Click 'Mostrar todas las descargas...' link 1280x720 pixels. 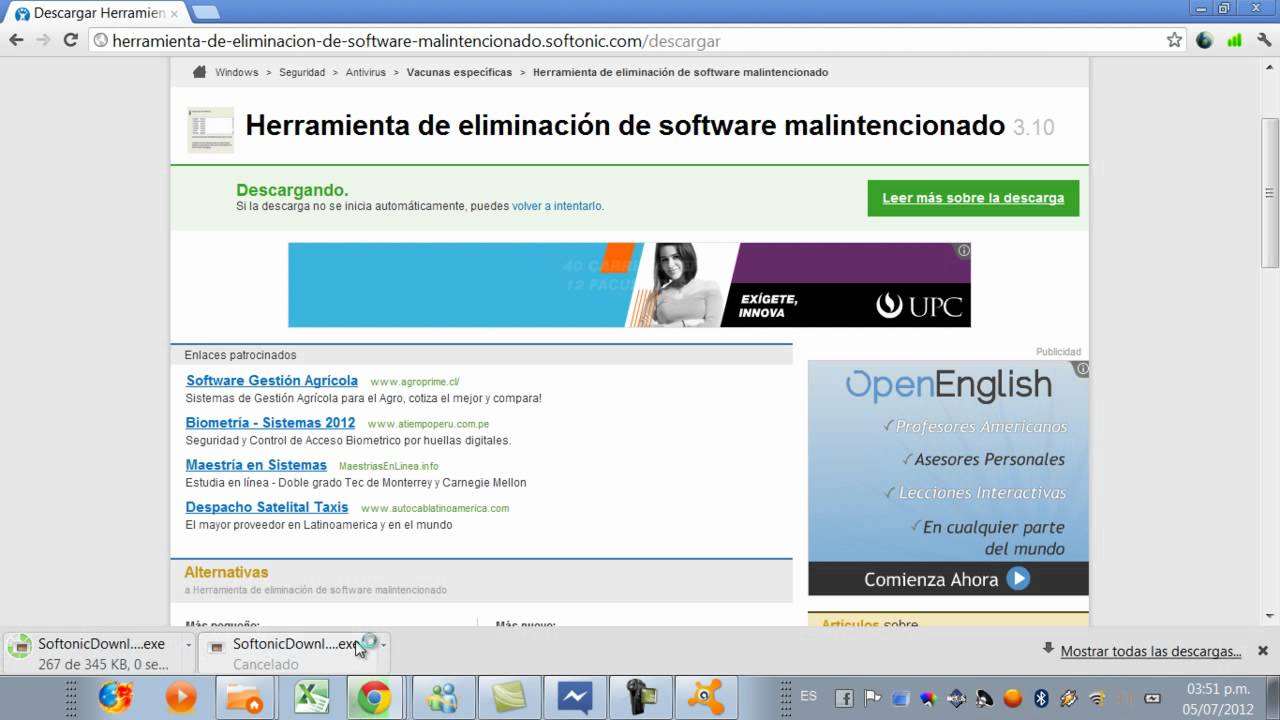pyautogui.click(x=1151, y=651)
